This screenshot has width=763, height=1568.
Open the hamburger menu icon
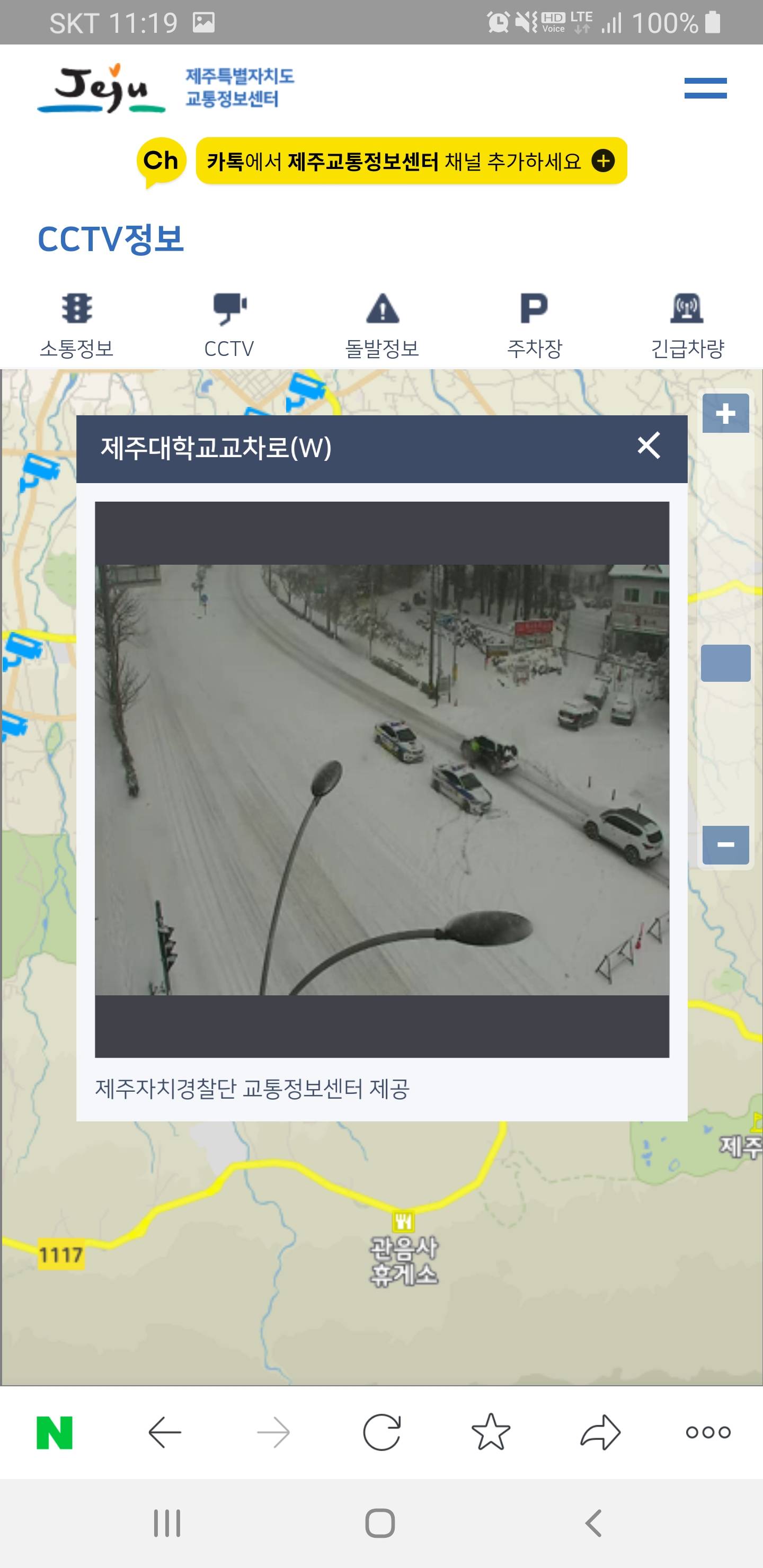705,88
